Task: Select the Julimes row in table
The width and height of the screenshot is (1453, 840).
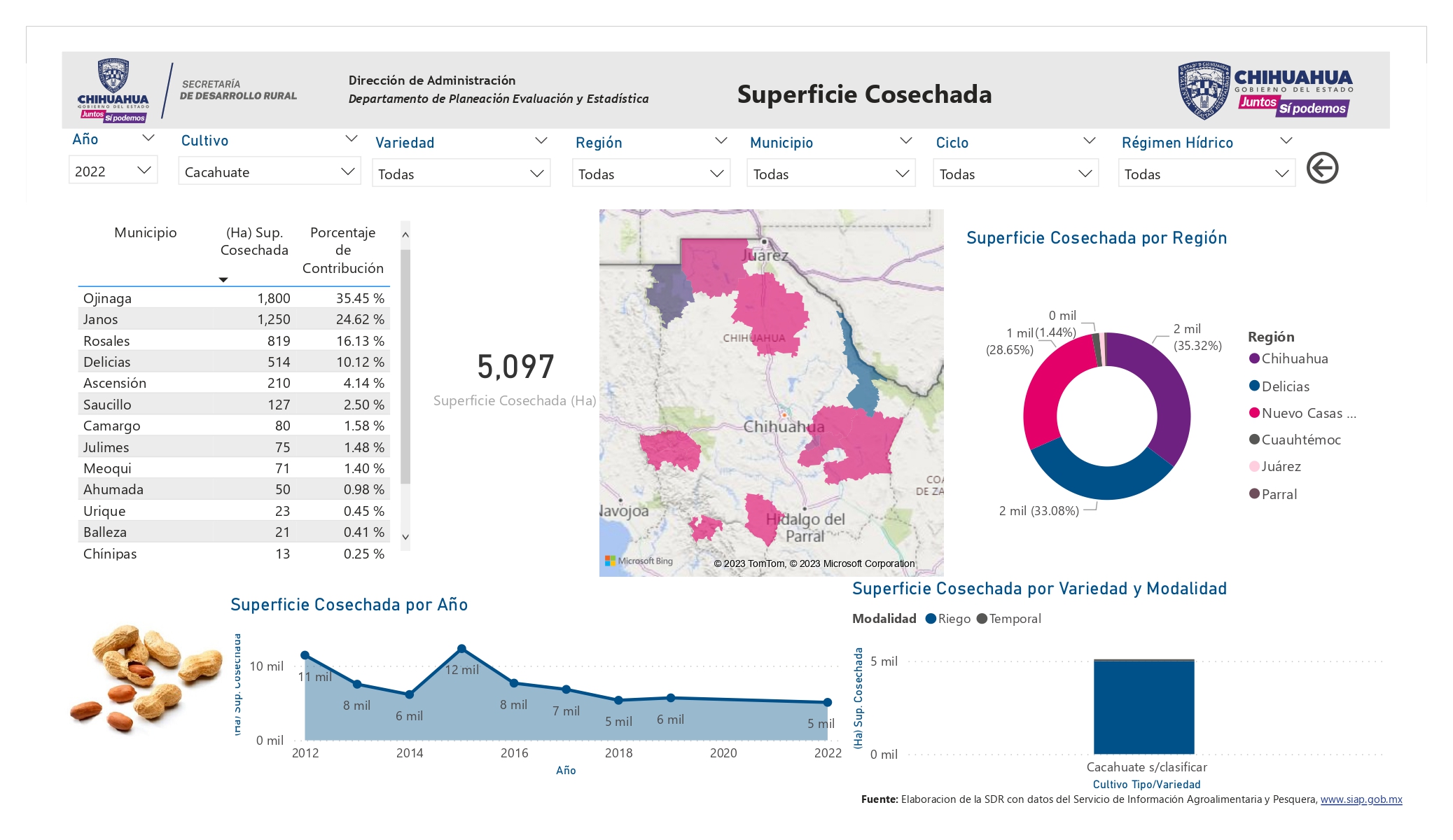Action: pyautogui.click(x=234, y=447)
